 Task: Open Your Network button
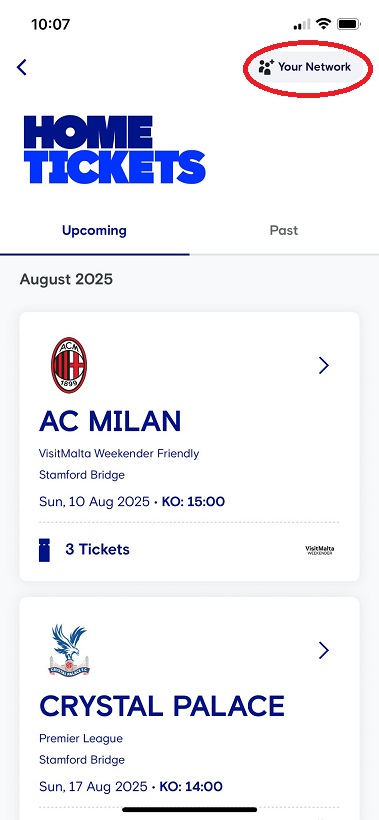coord(306,67)
